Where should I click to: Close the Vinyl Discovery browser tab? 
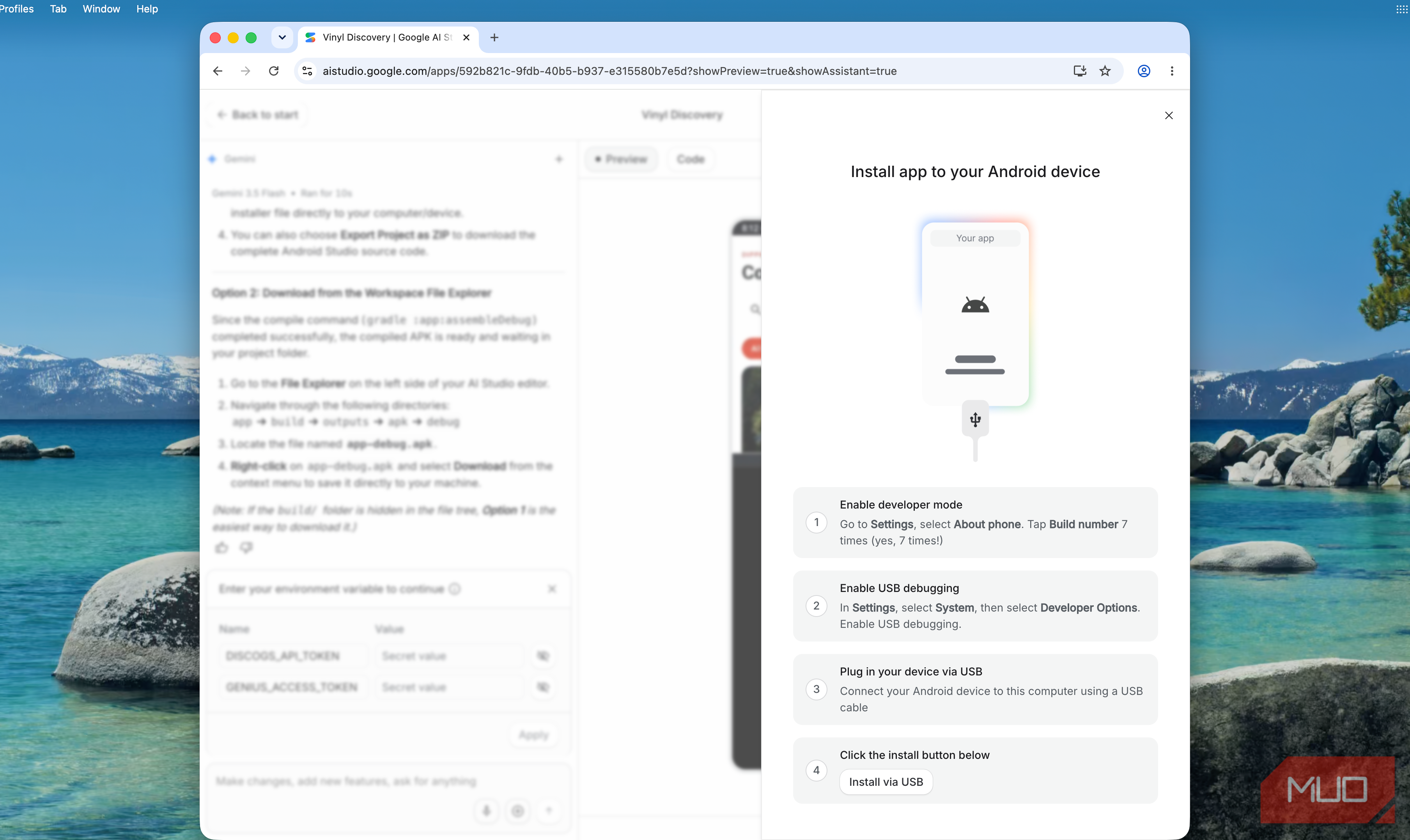(x=466, y=37)
